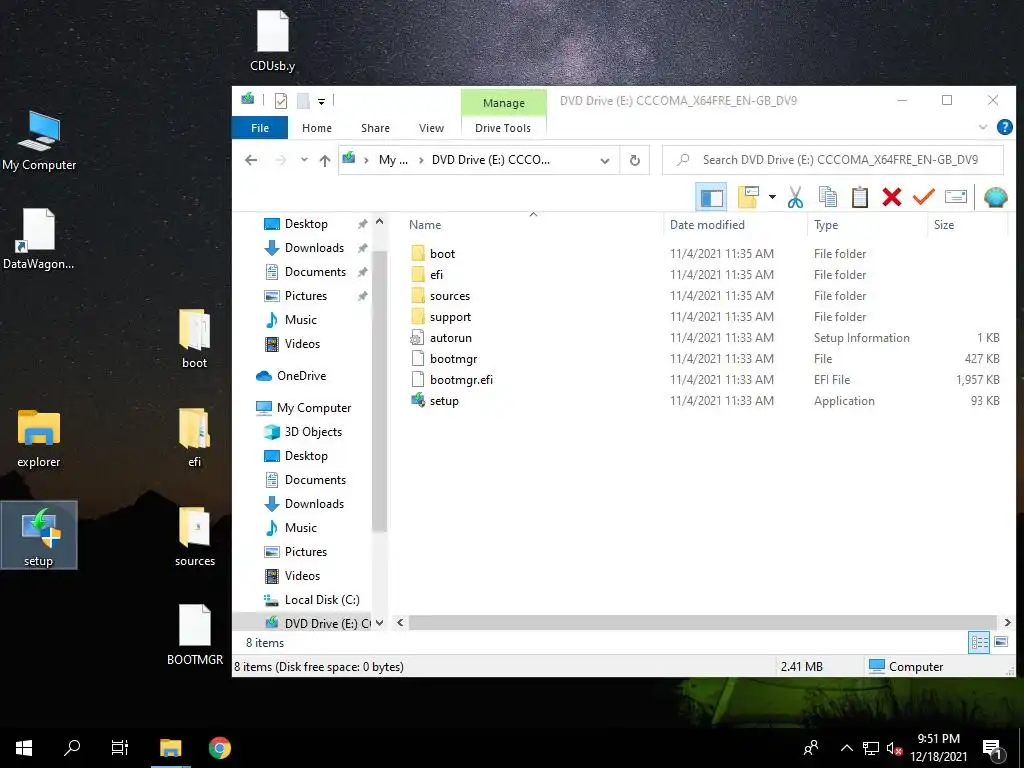Open pinned Documents in Quick access
This screenshot has width=1024, height=768.
315,272
